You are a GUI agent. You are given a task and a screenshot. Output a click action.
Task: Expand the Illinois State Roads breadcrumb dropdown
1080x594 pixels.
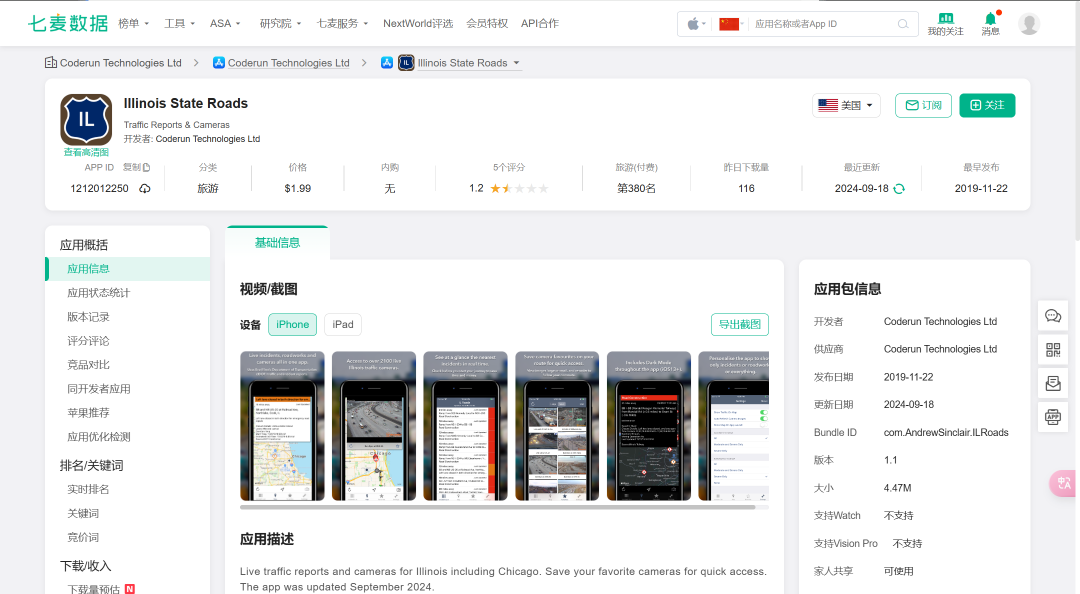point(517,63)
